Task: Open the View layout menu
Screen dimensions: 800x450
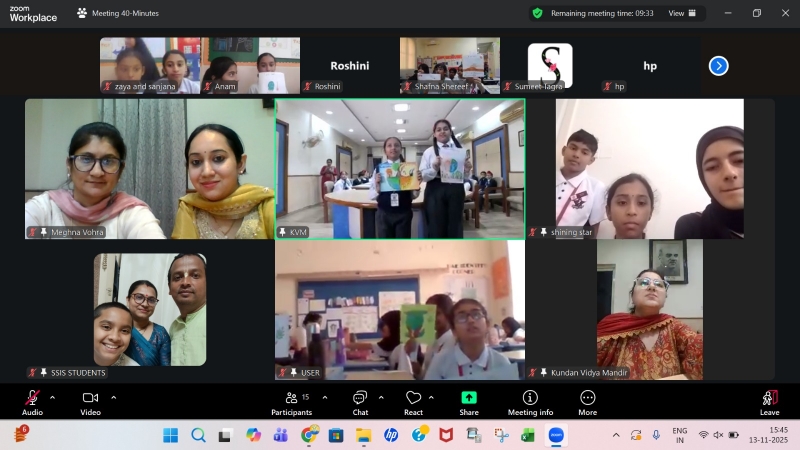Action: [x=682, y=13]
